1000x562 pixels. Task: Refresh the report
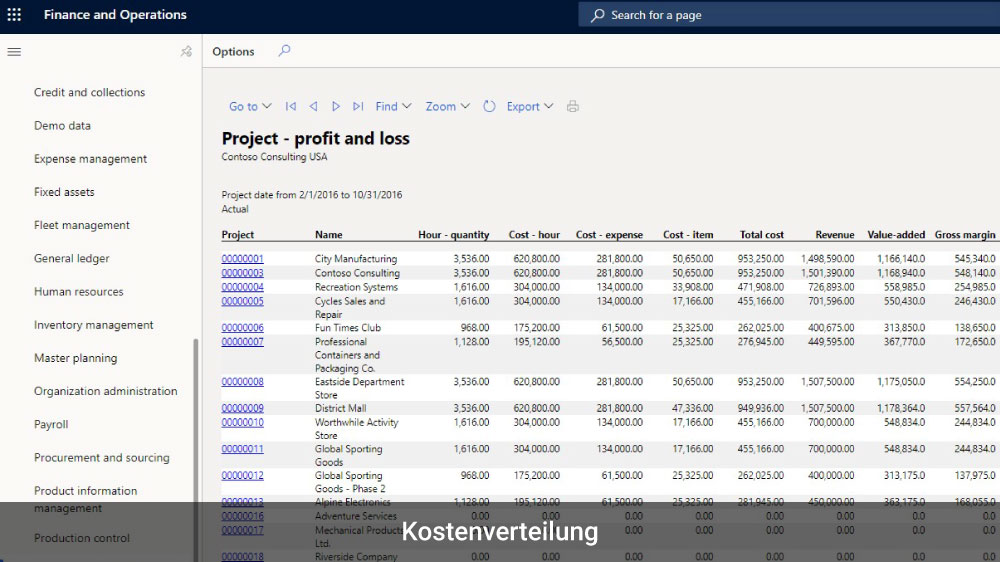point(489,107)
